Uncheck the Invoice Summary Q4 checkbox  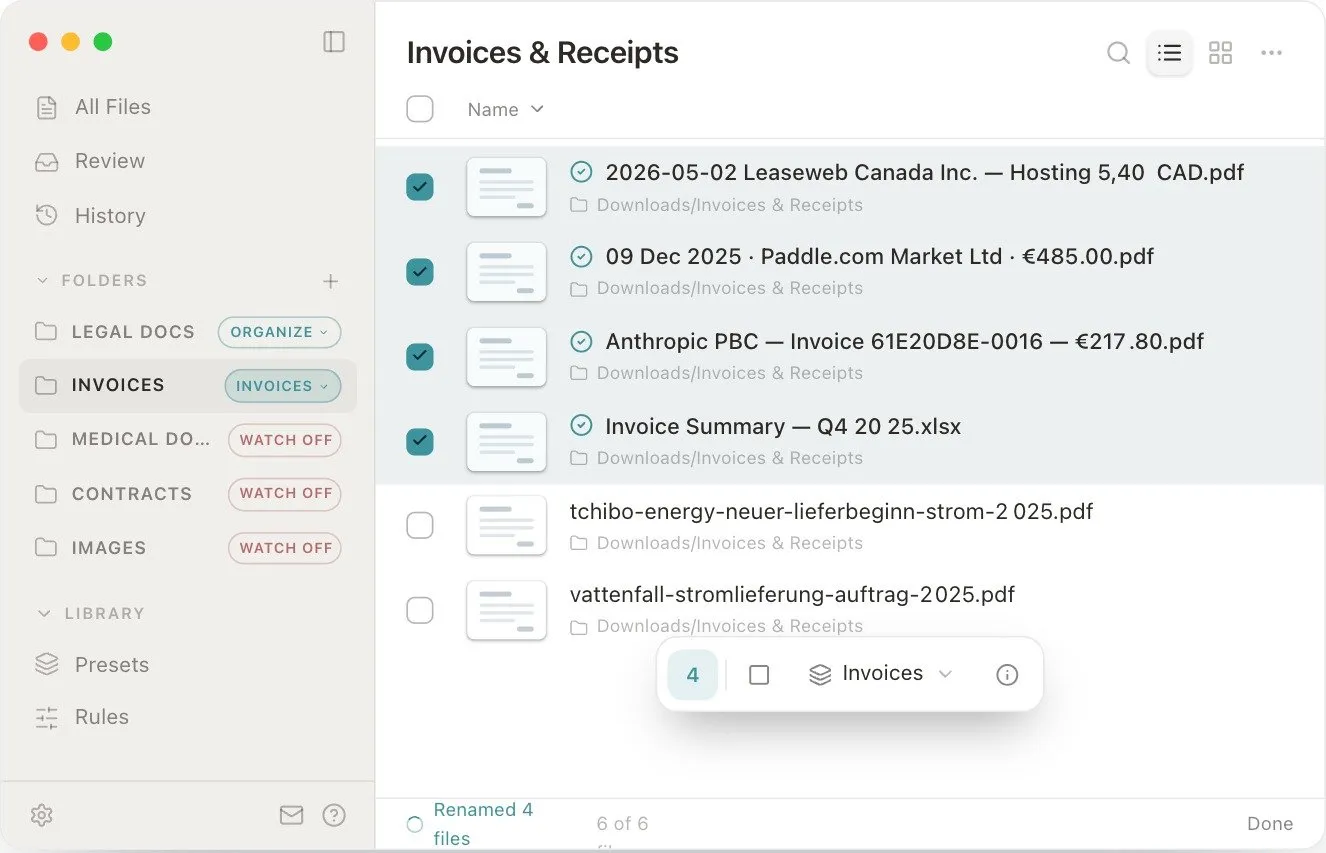[420, 441]
